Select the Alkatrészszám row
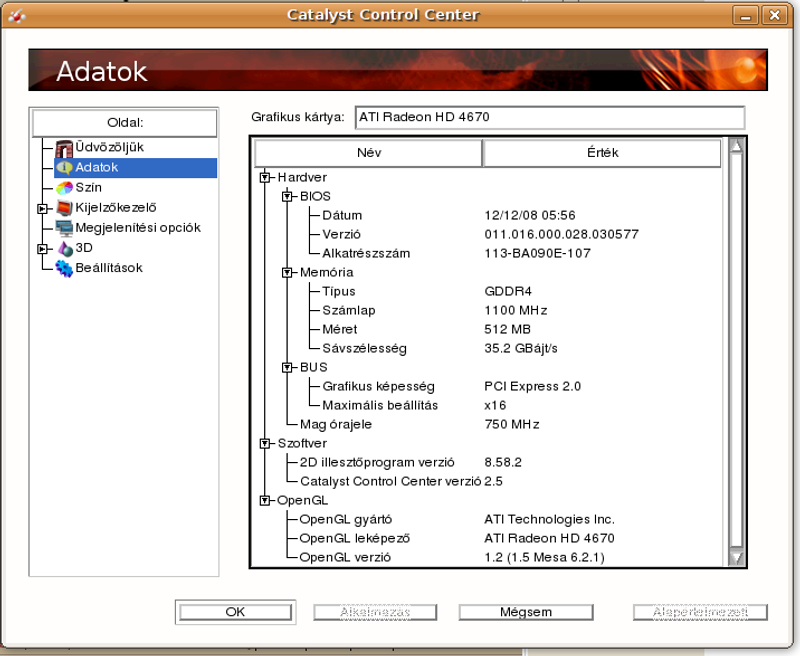 [487, 254]
